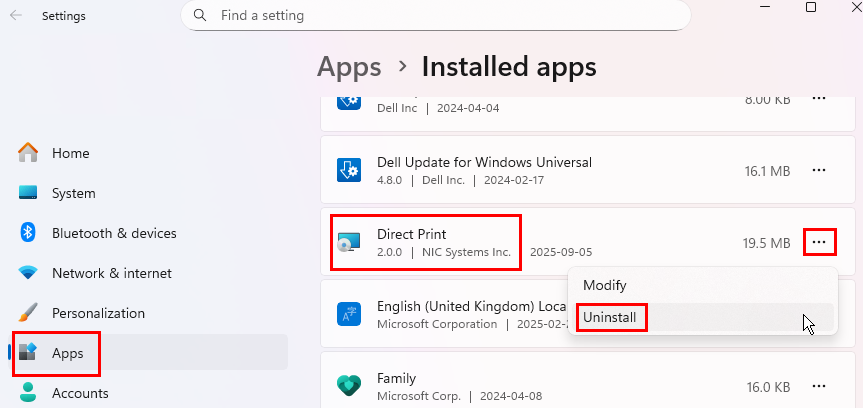Select the Accounts person icon
This screenshot has height=408, width=863.
click(x=28, y=392)
